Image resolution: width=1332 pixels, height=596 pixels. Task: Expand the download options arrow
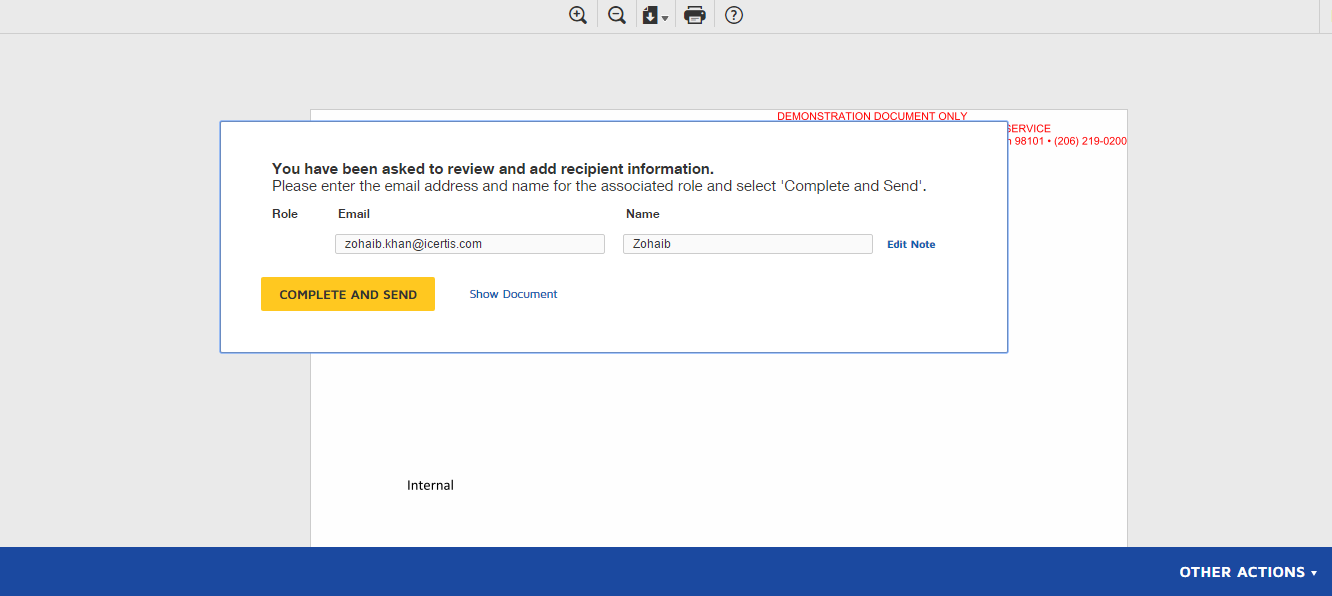(x=665, y=18)
